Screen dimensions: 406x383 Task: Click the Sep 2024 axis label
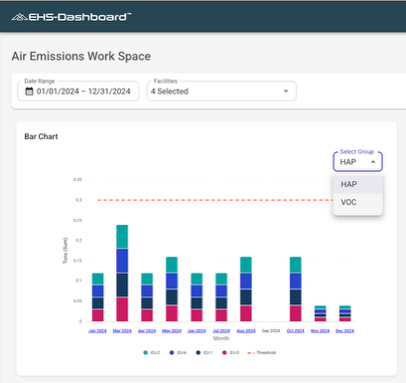pyautogui.click(x=271, y=331)
